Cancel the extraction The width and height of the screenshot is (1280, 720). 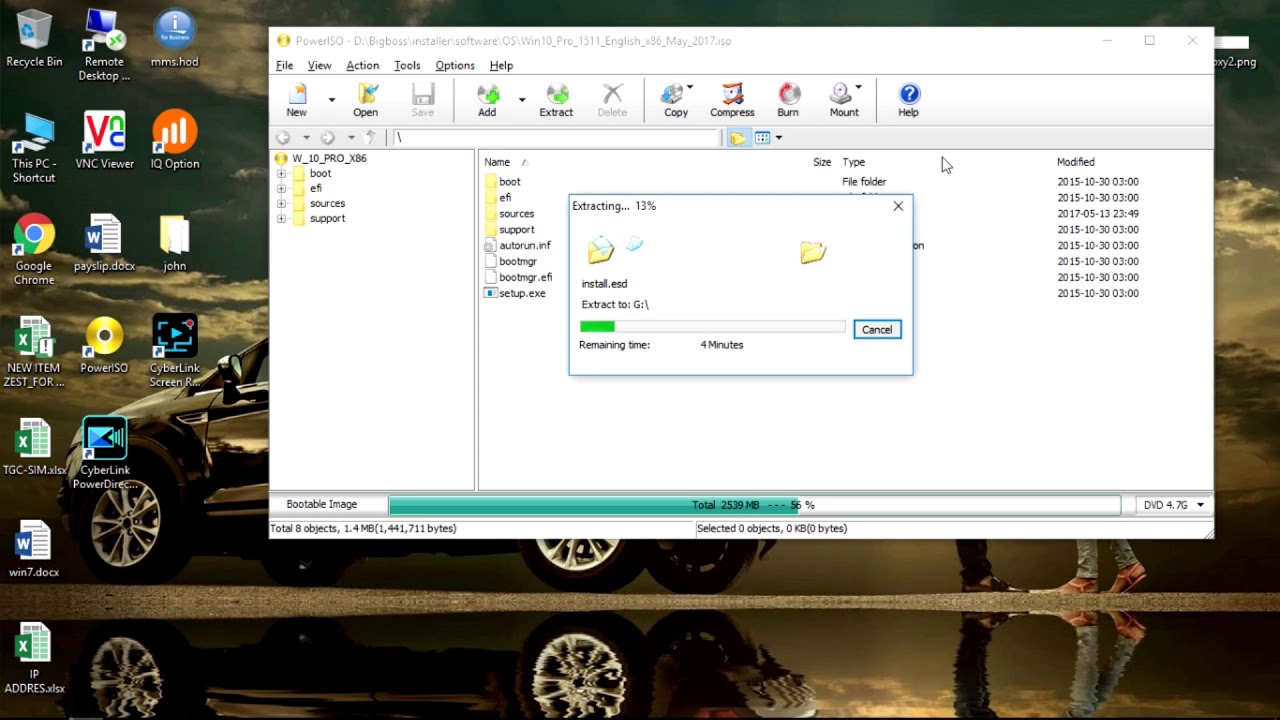point(877,330)
